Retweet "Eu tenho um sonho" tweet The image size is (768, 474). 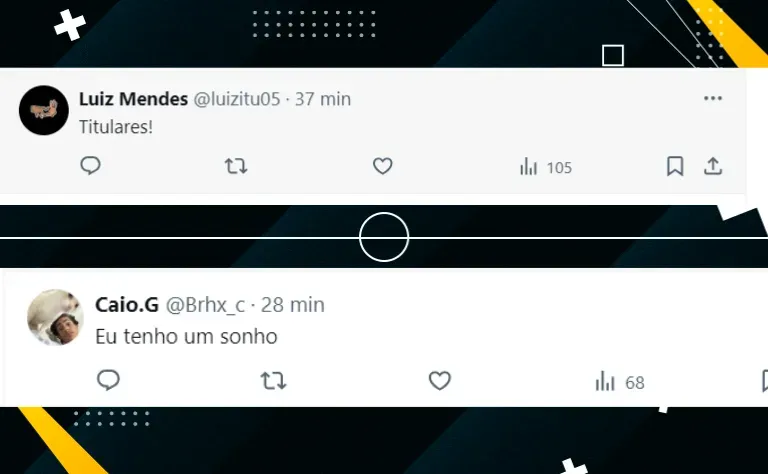point(273,380)
